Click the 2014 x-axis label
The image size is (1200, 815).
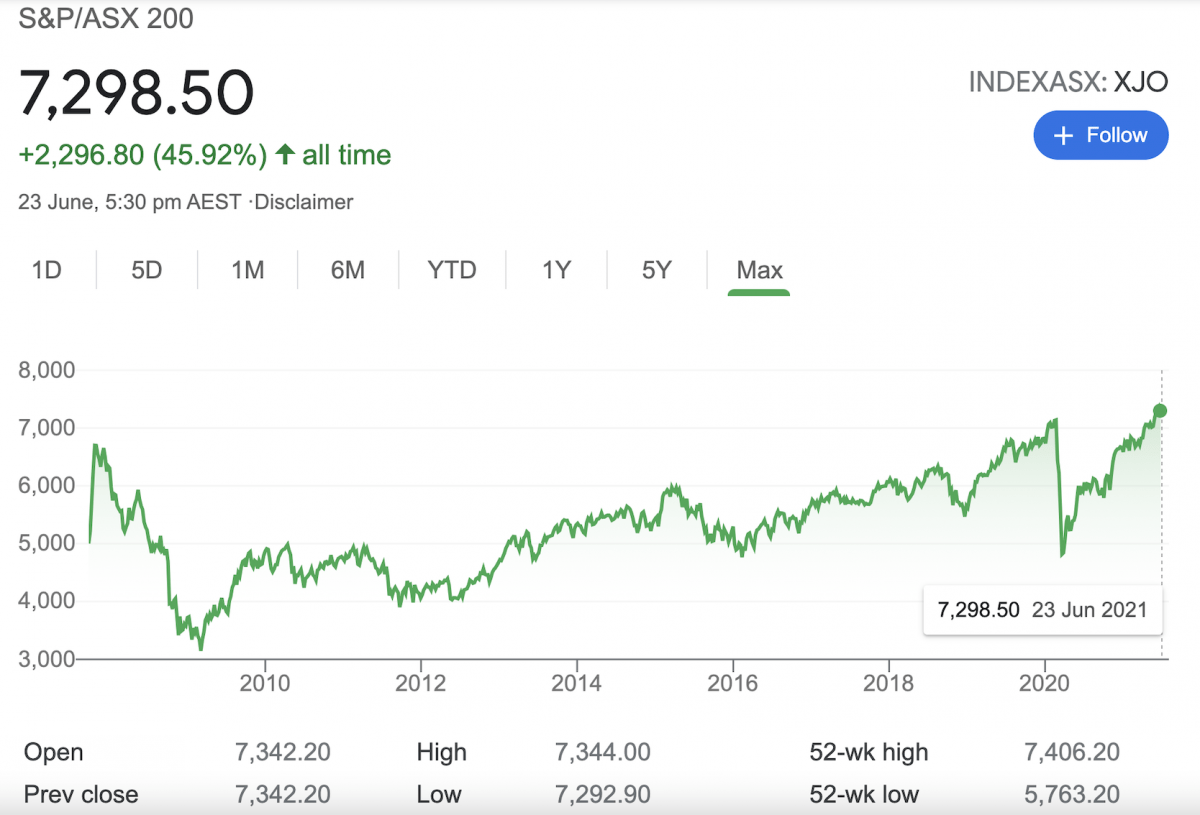click(577, 683)
